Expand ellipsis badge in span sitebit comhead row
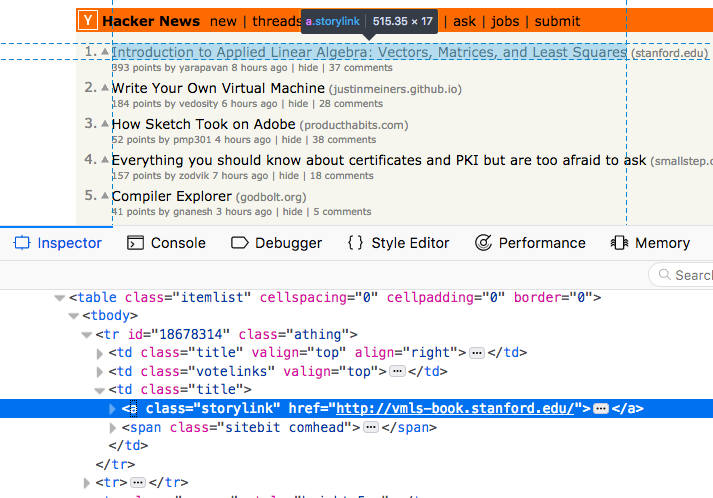This screenshot has width=713, height=498. [371, 428]
